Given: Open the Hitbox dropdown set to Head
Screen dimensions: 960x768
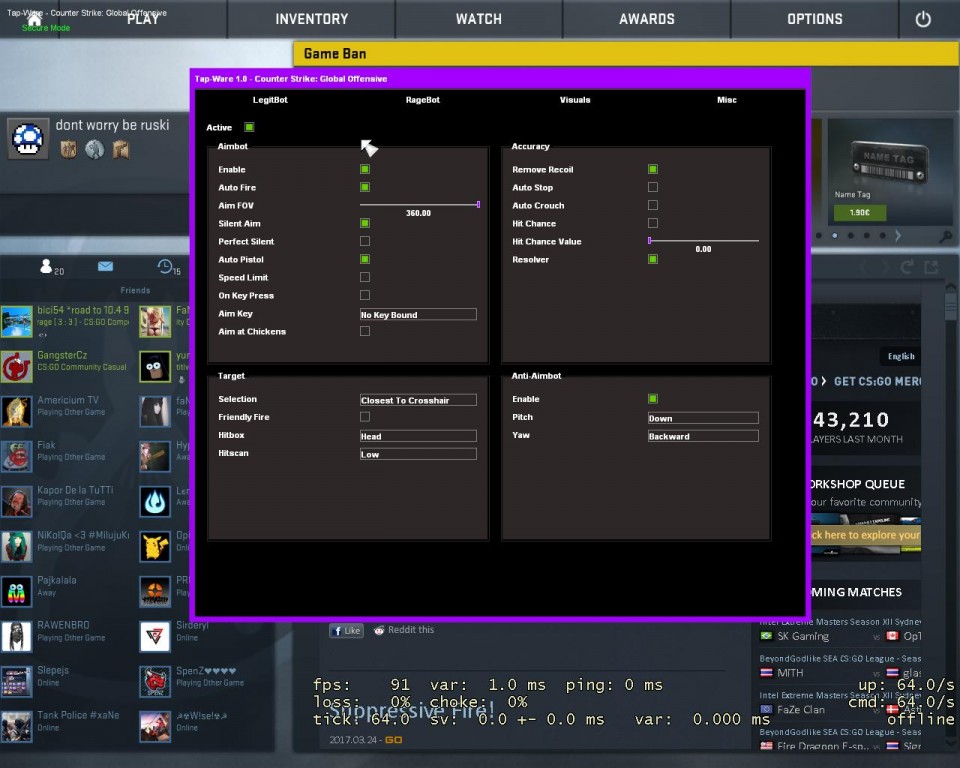Looking at the screenshot, I should (418, 436).
